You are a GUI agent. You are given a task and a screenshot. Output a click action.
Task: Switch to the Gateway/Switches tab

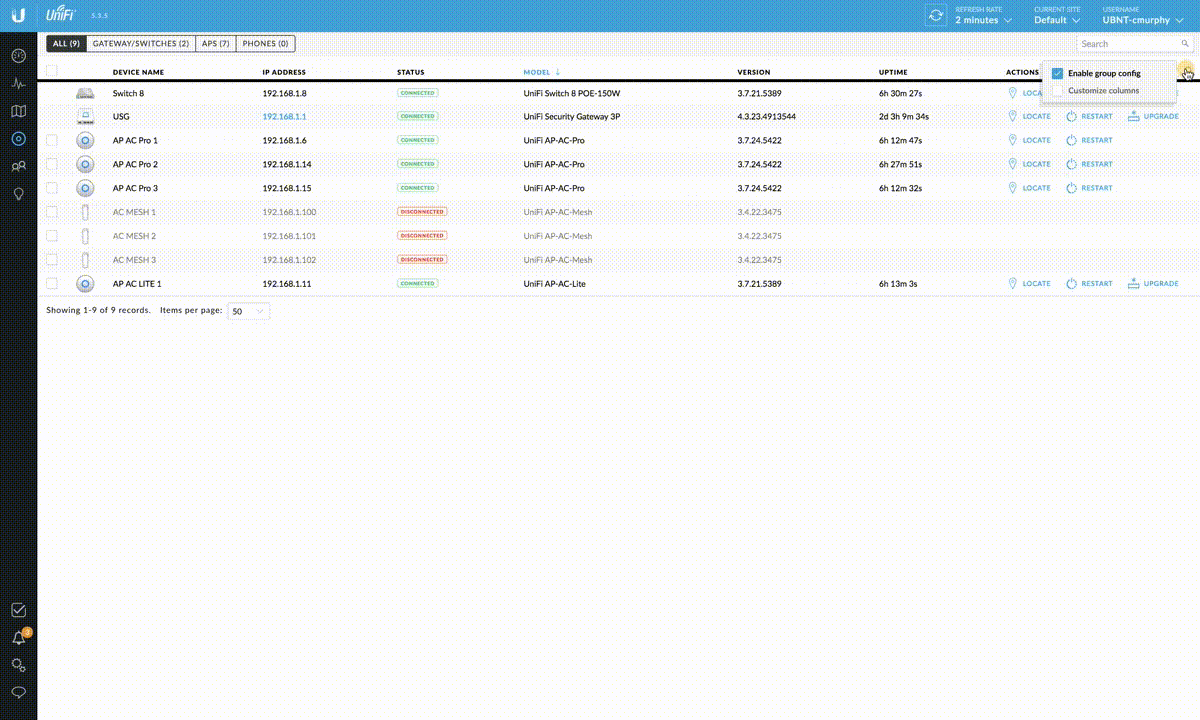coord(141,44)
